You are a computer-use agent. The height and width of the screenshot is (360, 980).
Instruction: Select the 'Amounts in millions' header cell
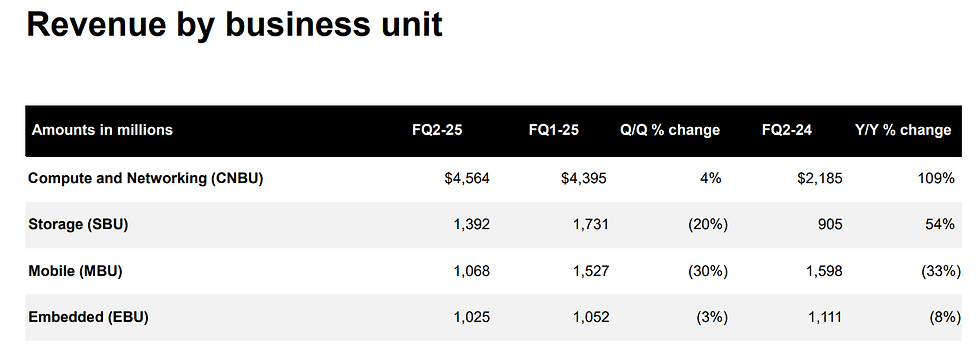102,130
